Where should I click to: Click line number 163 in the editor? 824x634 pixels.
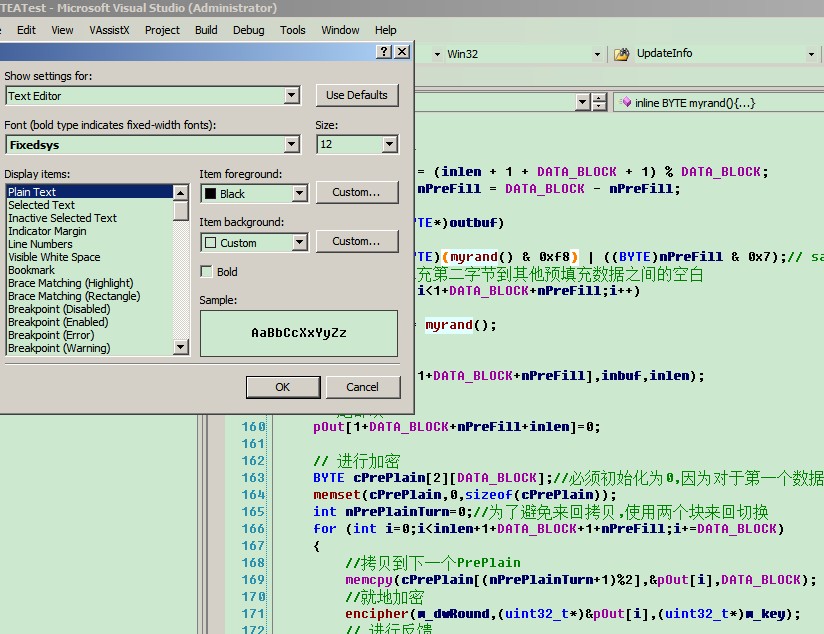(x=253, y=478)
